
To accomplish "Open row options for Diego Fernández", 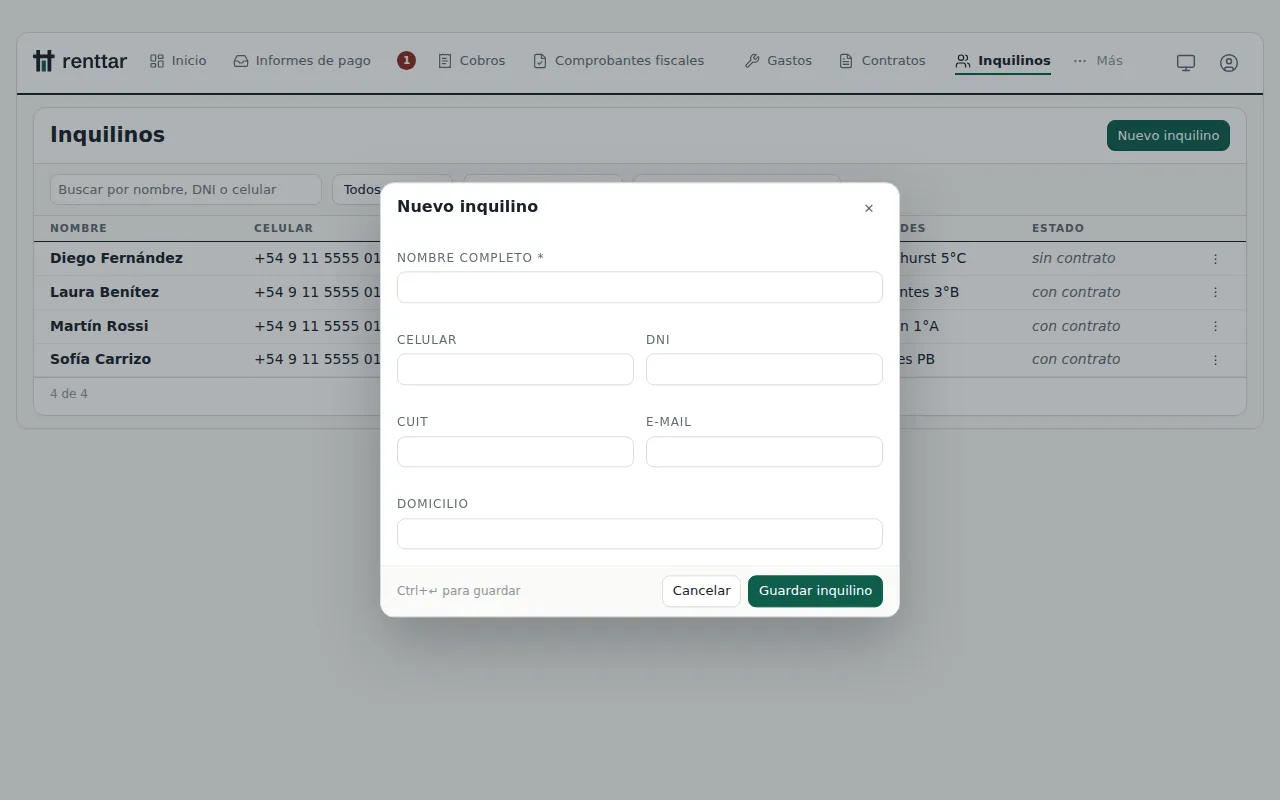I will coord(1215,259).
